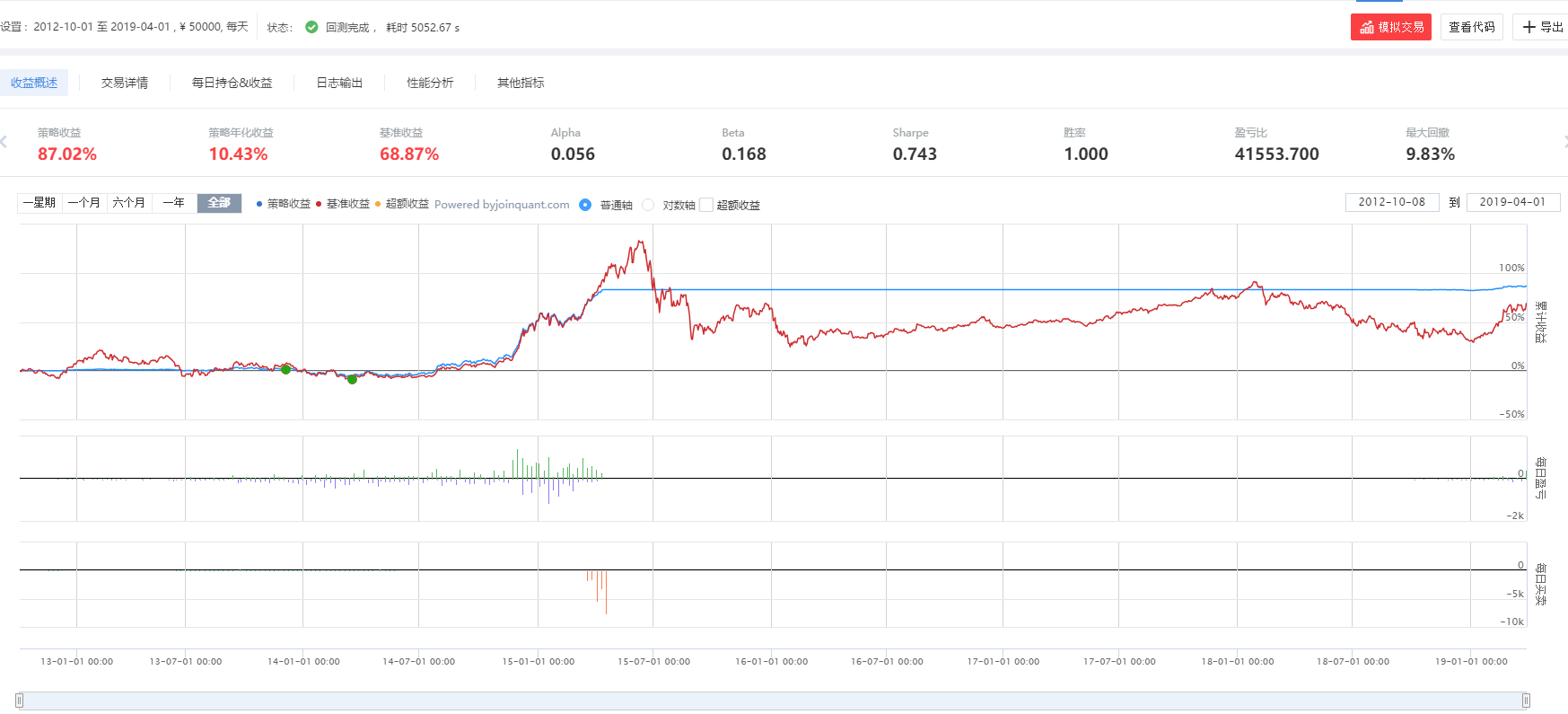Click the 最大回撤 value 9.83%

pos(1431,154)
